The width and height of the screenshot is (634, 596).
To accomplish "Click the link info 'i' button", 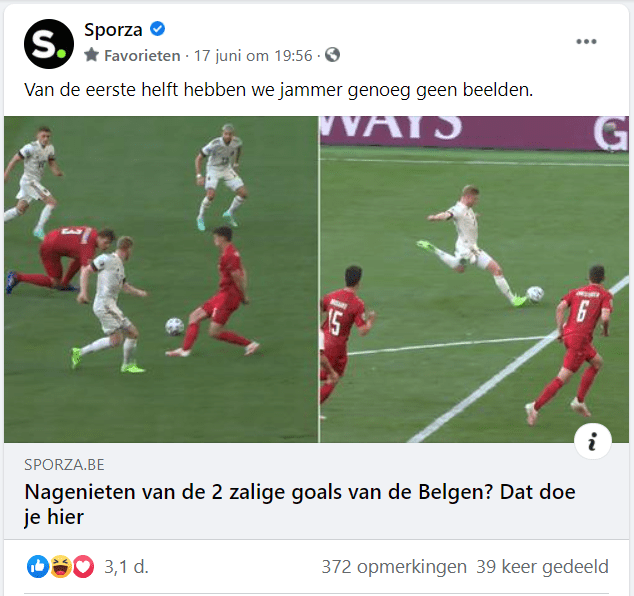I will click(x=593, y=441).
